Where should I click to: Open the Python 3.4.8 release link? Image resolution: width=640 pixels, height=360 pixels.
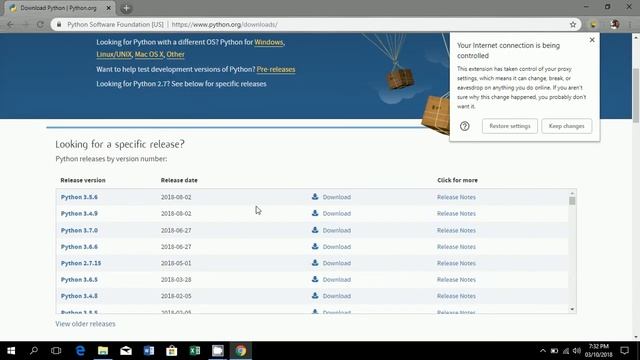point(79,296)
